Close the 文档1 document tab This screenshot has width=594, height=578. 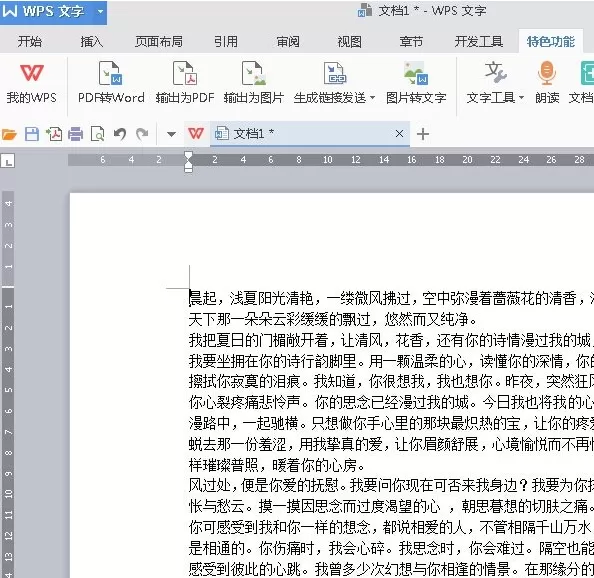pos(399,133)
